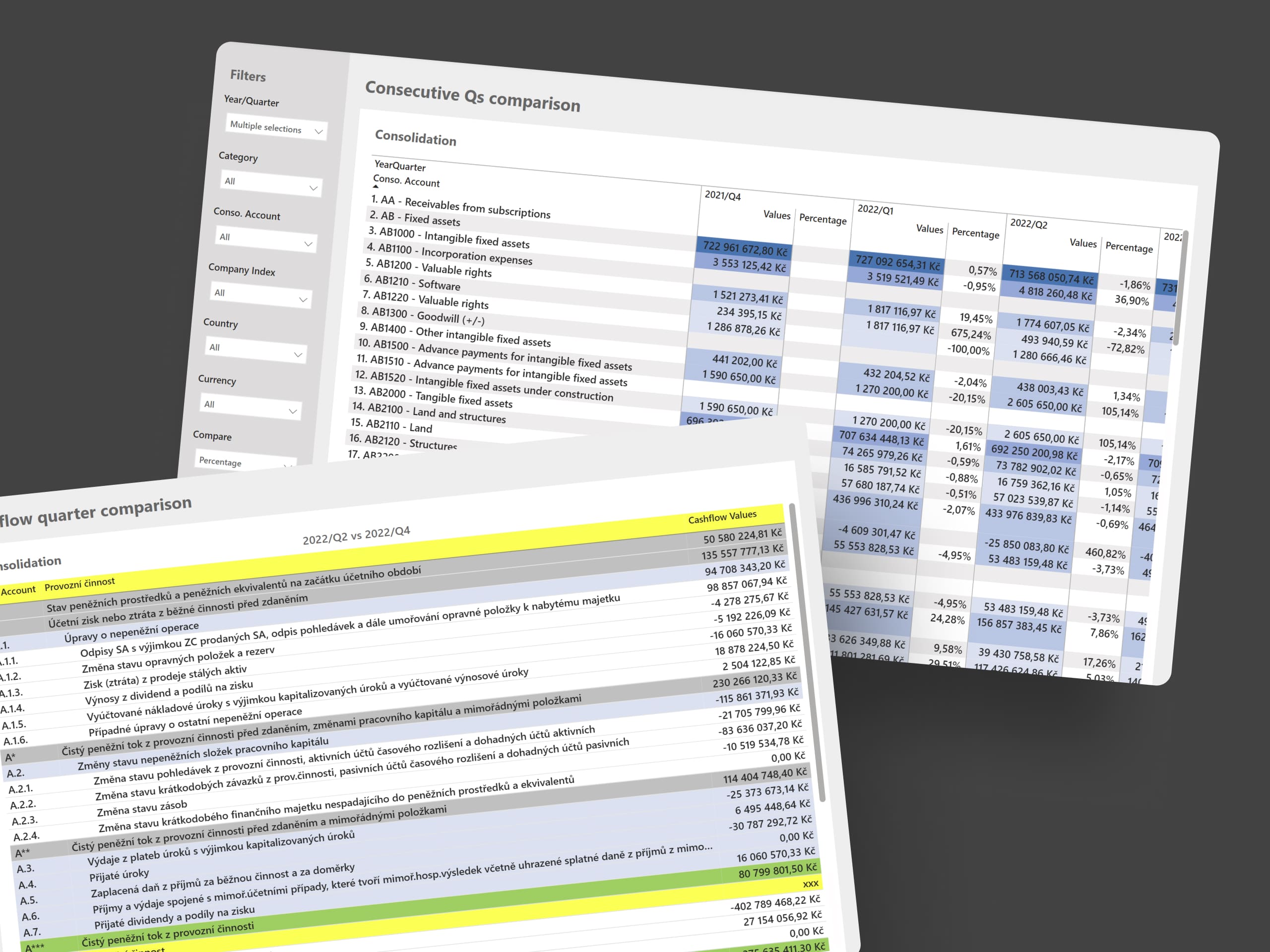Expand the Country filter dropdown
This screenshot has height=952, width=1270.
pyautogui.click(x=255, y=350)
